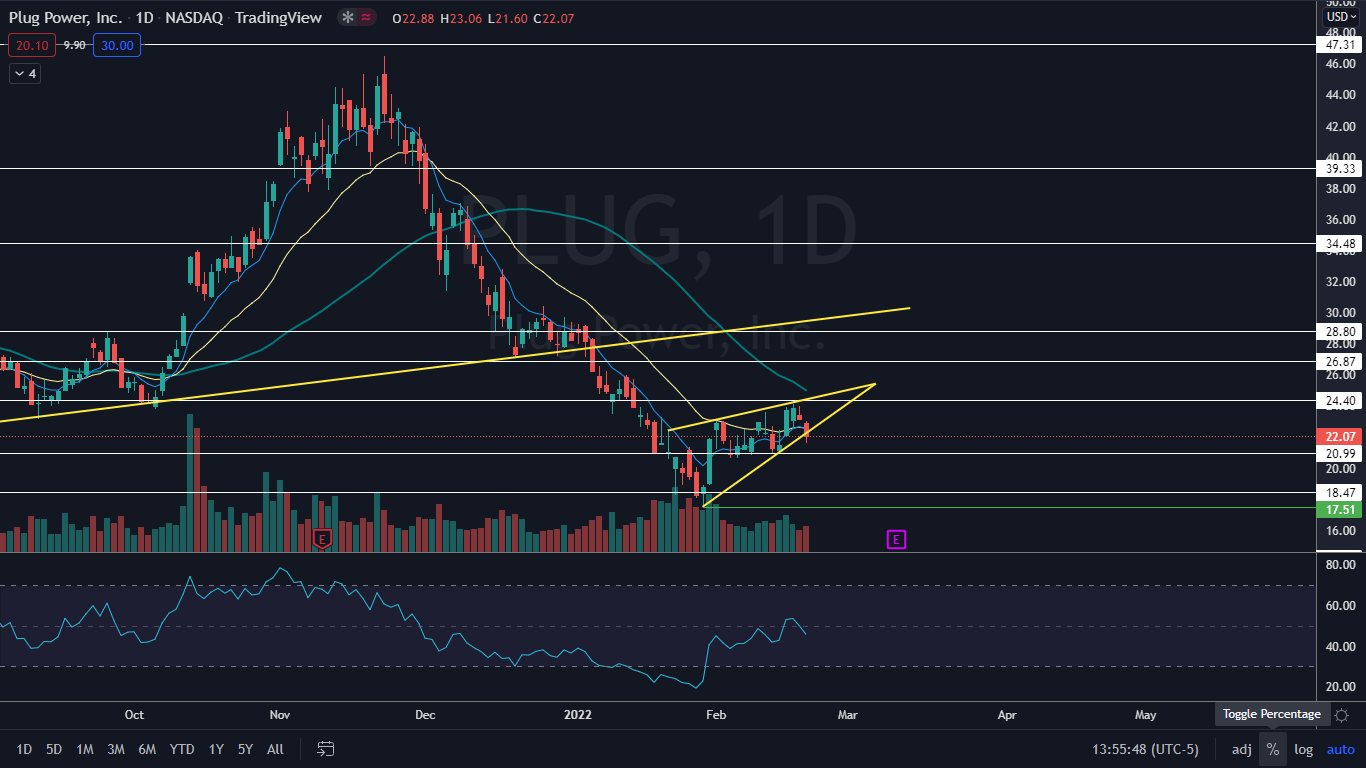Click the 28.80 horizontal line price label
Screen dimensions: 1366x768
pos(1340,331)
